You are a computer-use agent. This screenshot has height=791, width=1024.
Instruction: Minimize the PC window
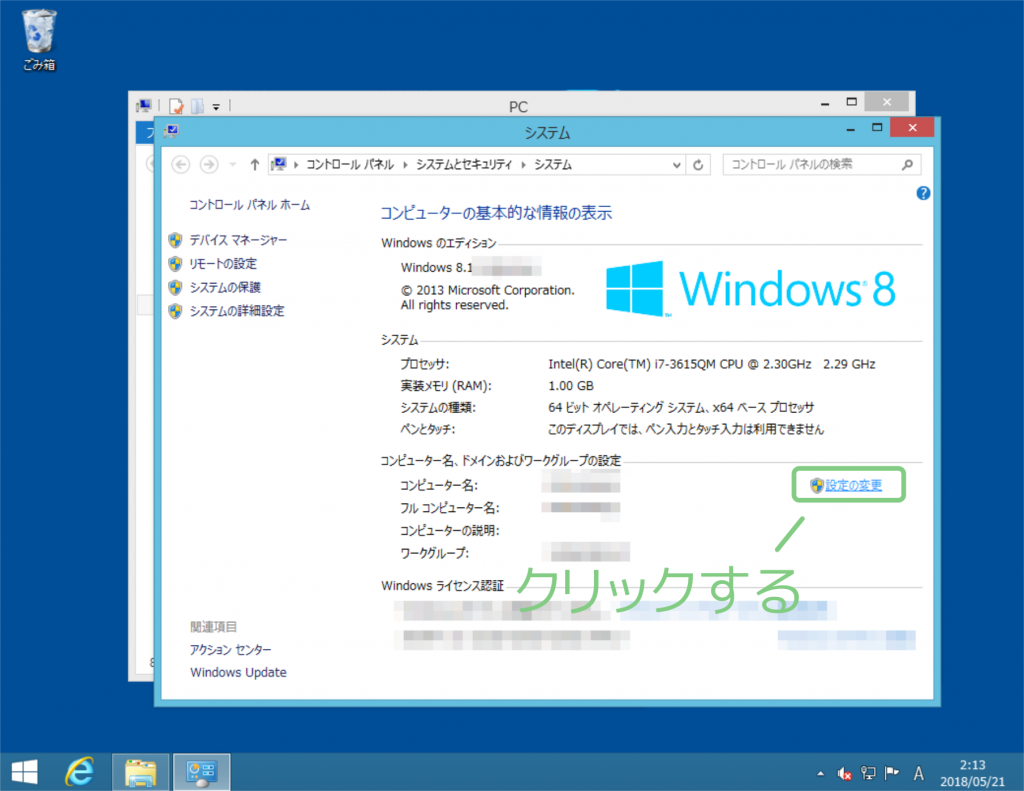tap(825, 103)
